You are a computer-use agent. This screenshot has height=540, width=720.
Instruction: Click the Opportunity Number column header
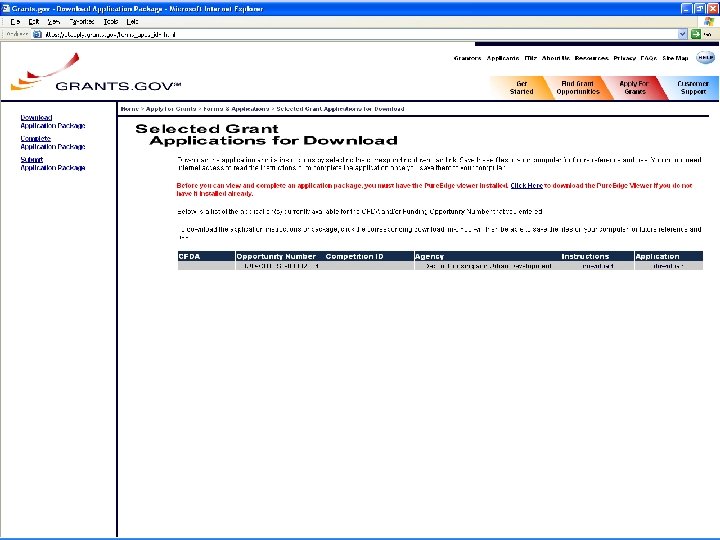[276, 256]
